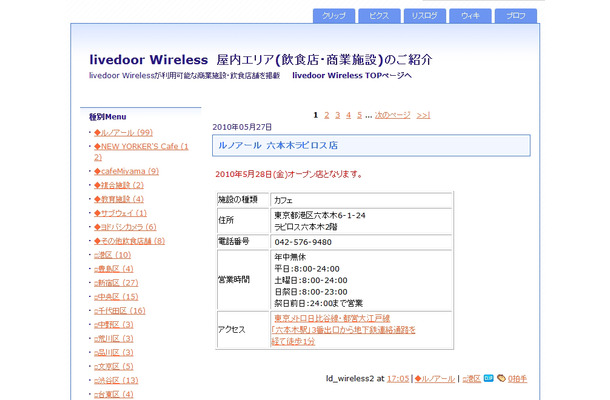This screenshot has height=400, width=610.
Task: Click the clapping hands icon in footer
Action: pos(501,378)
